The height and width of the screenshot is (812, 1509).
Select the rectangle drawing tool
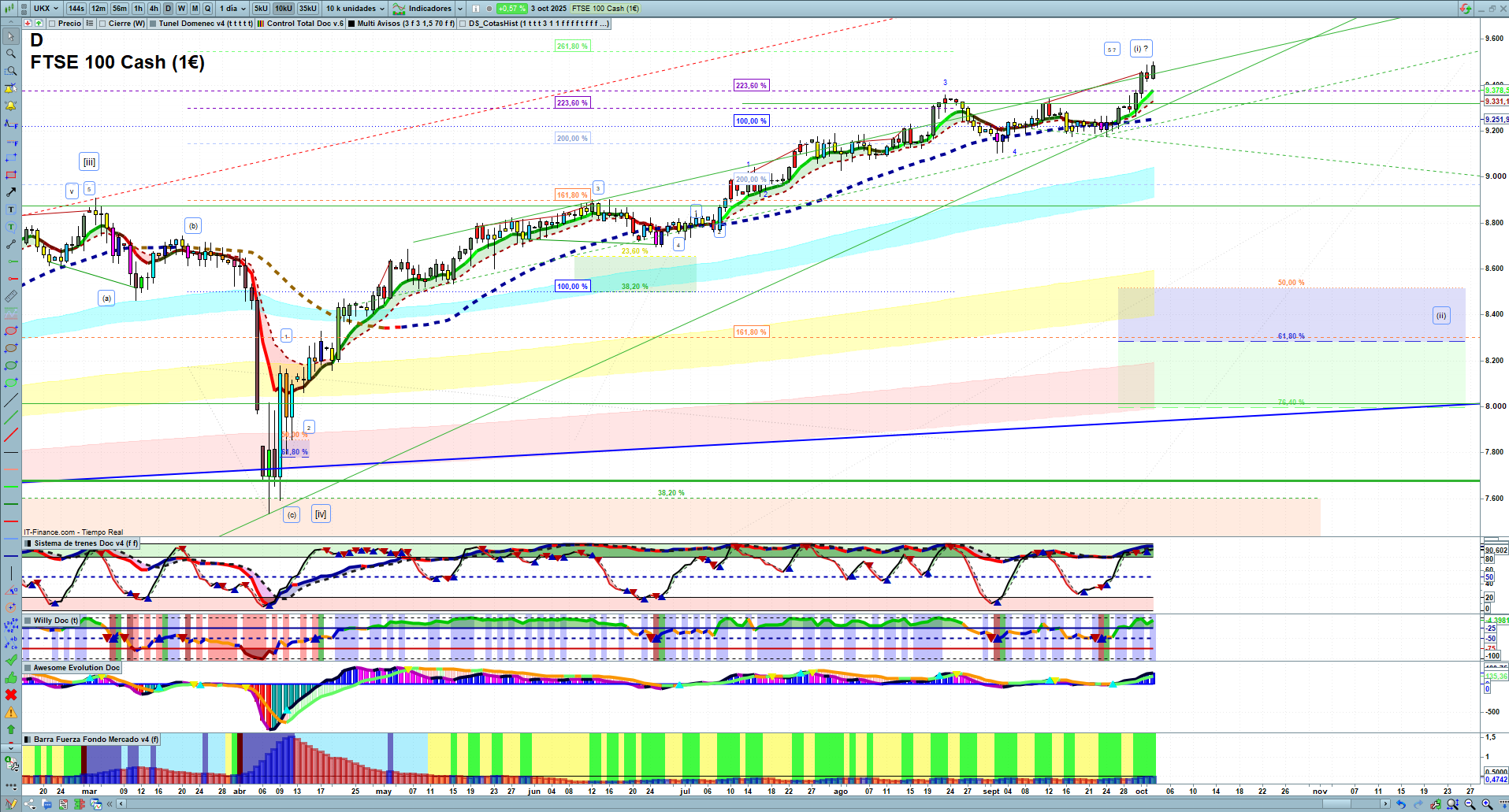[11, 175]
